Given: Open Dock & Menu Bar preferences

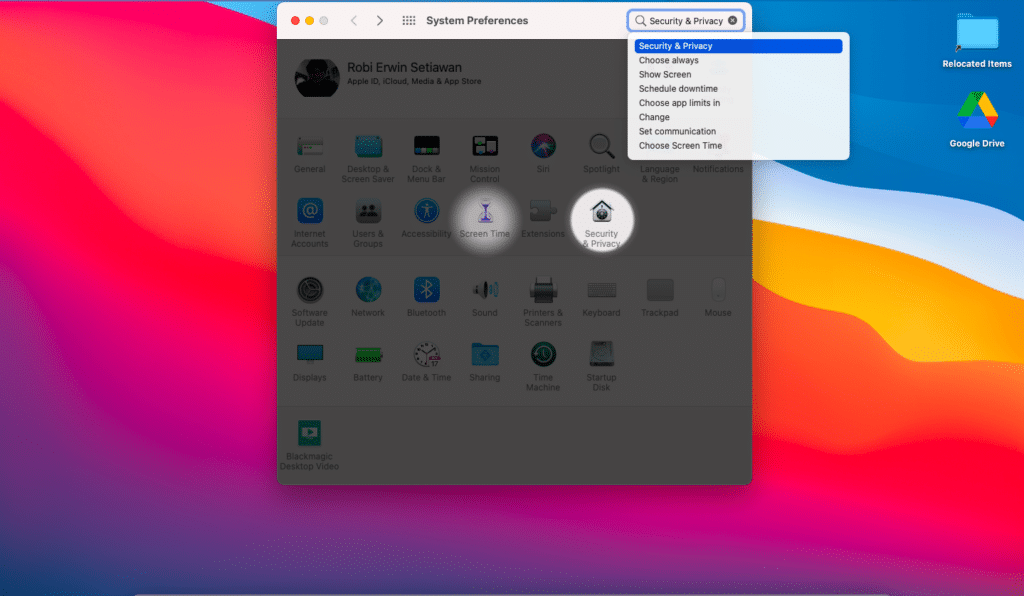Looking at the screenshot, I should 426,159.
